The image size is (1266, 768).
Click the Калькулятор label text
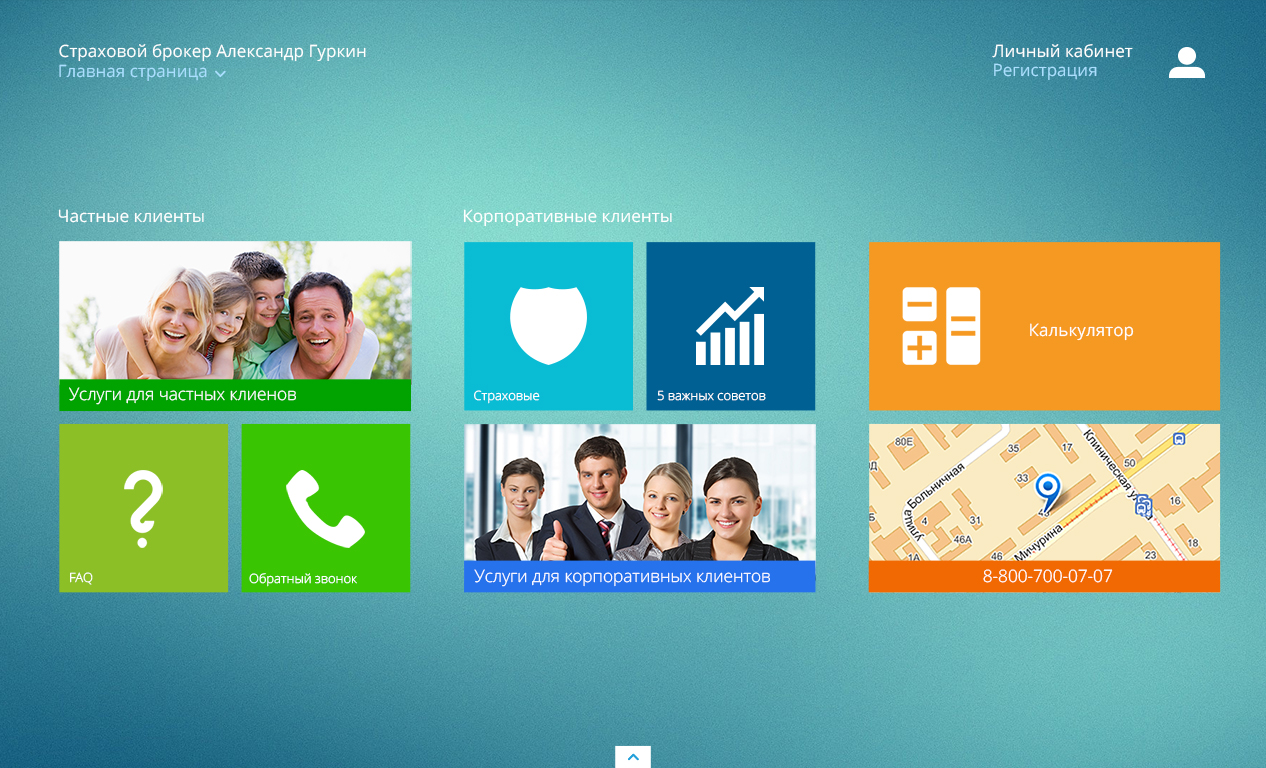point(1080,330)
